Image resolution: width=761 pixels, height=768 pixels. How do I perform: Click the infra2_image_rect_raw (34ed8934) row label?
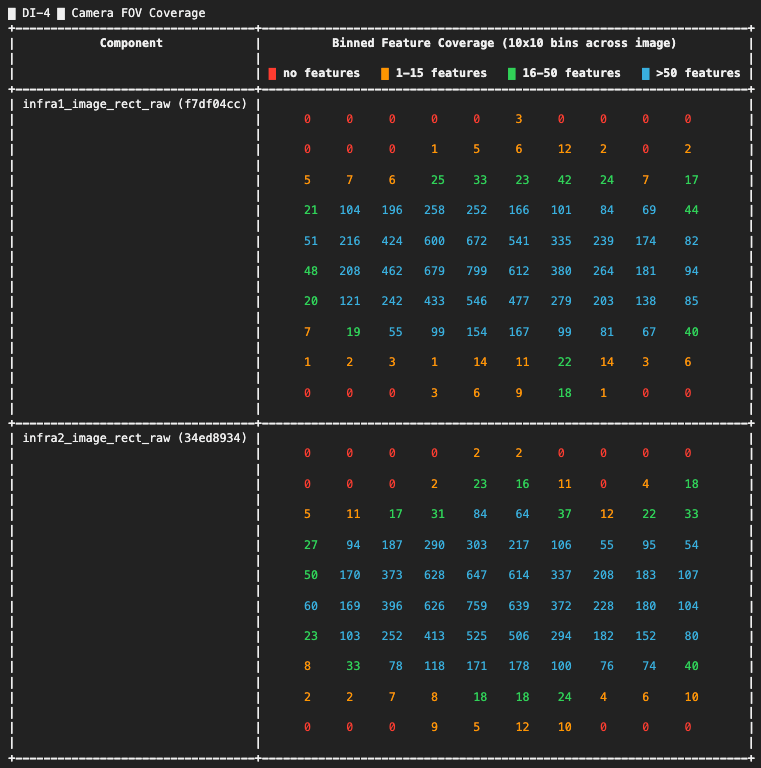pos(134,438)
